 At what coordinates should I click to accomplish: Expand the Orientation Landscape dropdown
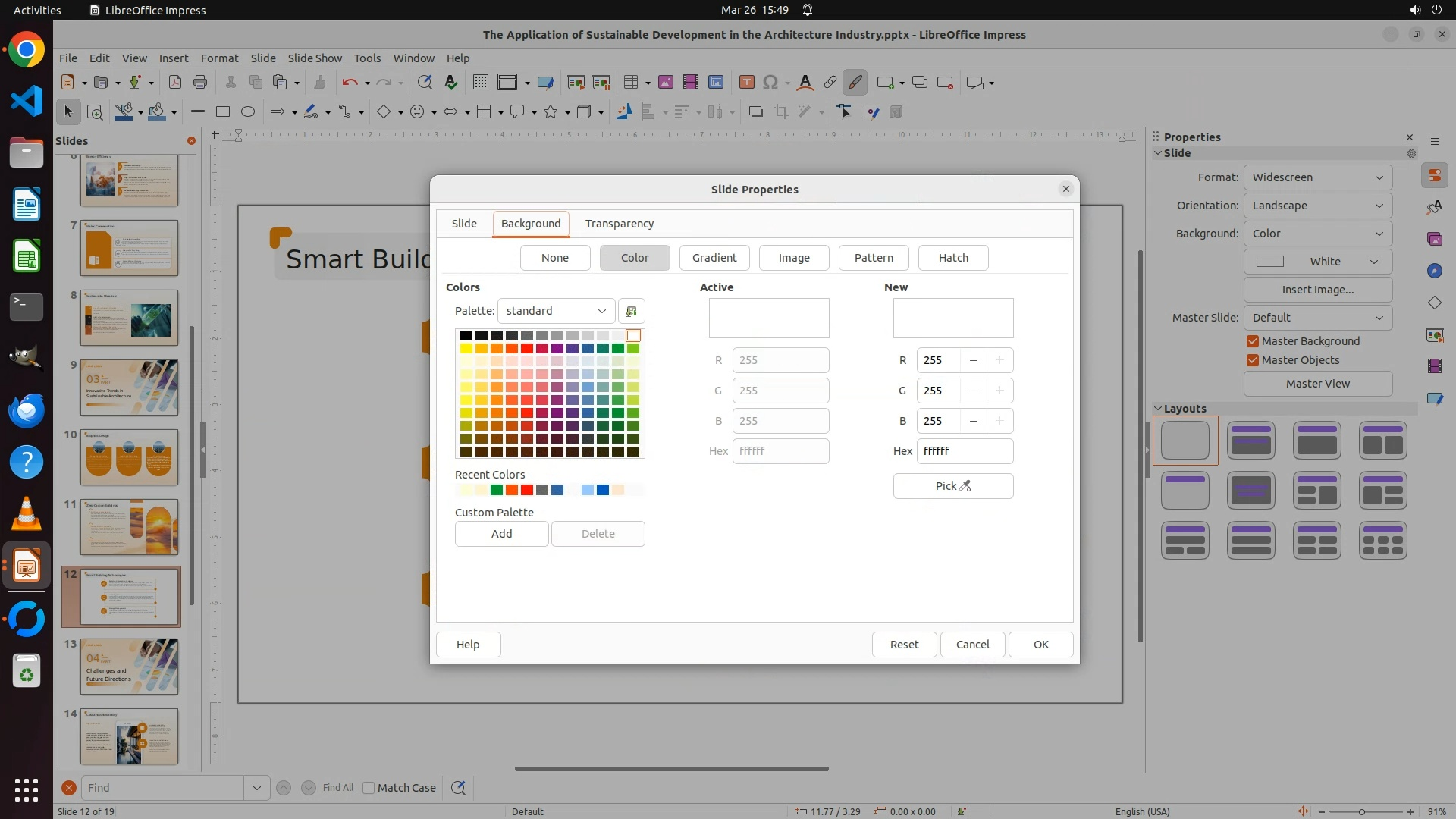pos(1317,206)
